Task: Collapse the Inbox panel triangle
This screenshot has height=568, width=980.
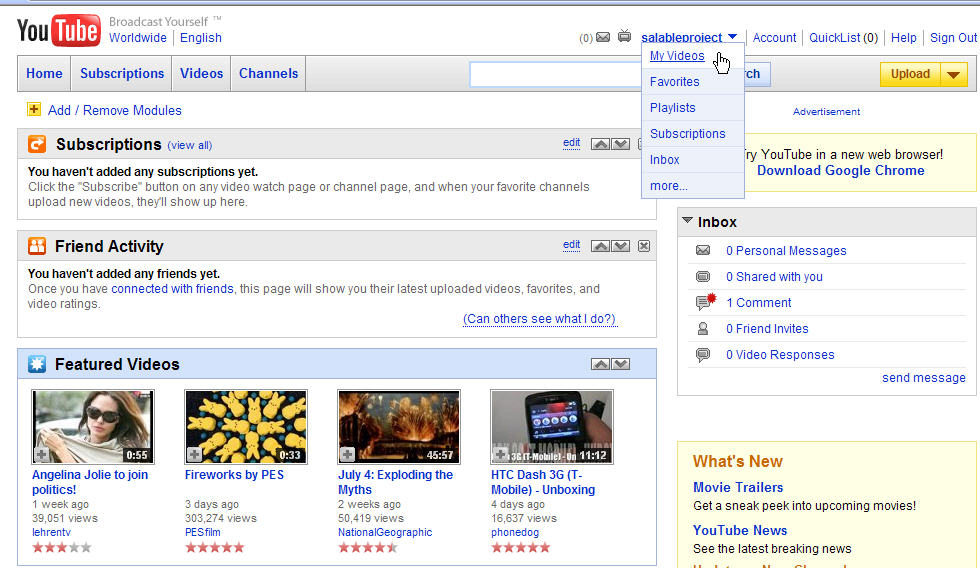Action: (x=688, y=221)
